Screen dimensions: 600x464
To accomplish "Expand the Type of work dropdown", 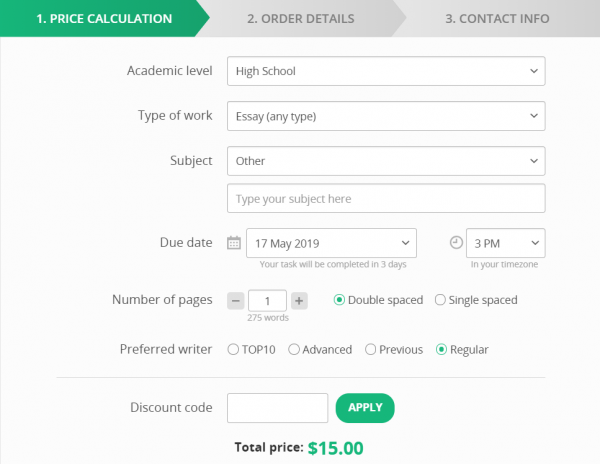I will [386, 116].
